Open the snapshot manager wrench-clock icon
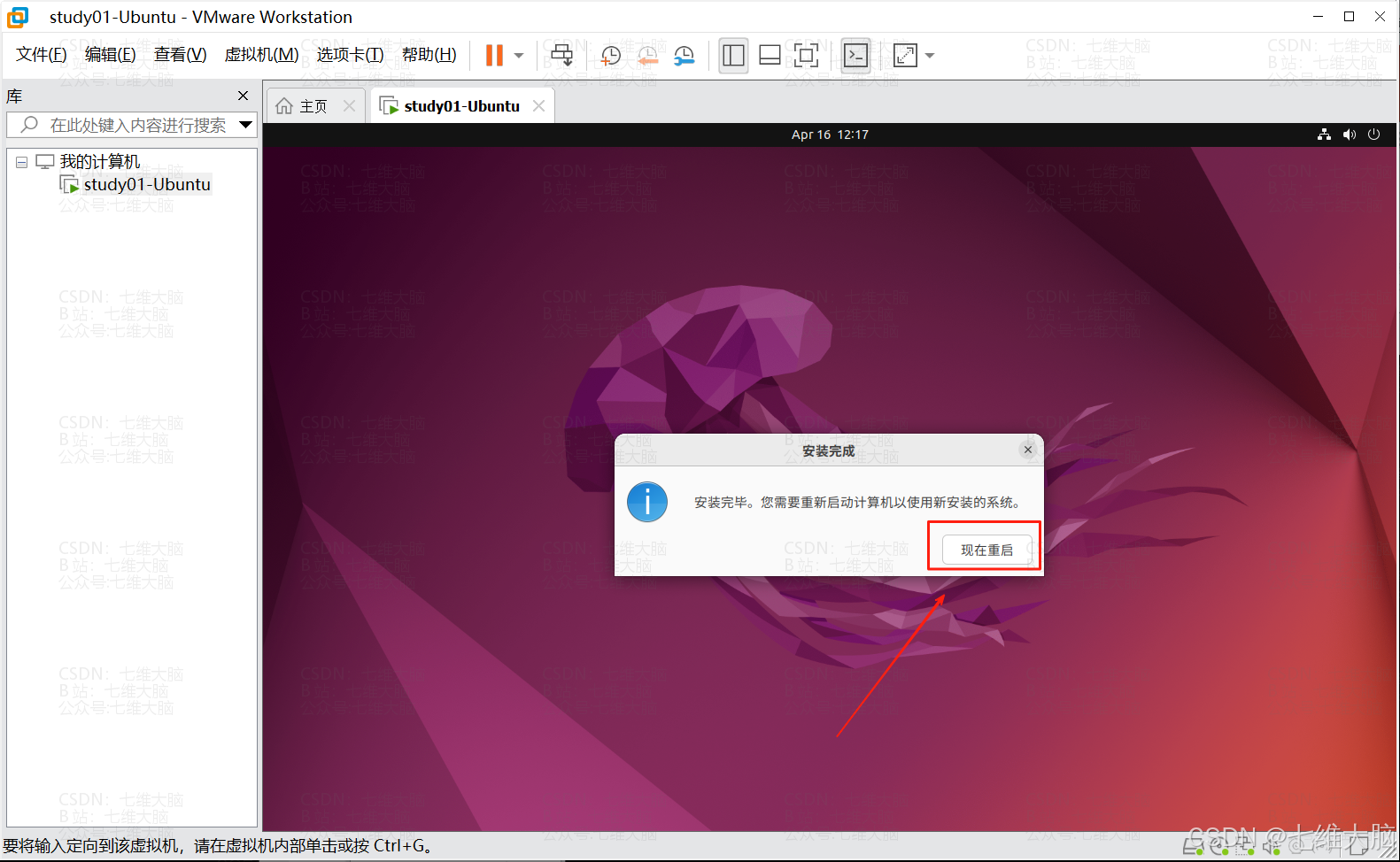The width and height of the screenshot is (1400, 862). click(x=685, y=56)
